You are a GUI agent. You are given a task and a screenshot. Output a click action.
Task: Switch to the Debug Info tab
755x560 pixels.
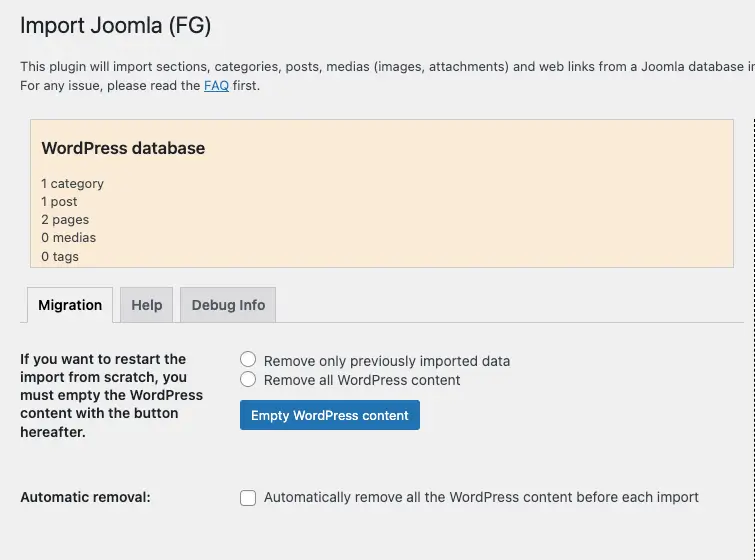pyautogui.click(x=228, y=305)
